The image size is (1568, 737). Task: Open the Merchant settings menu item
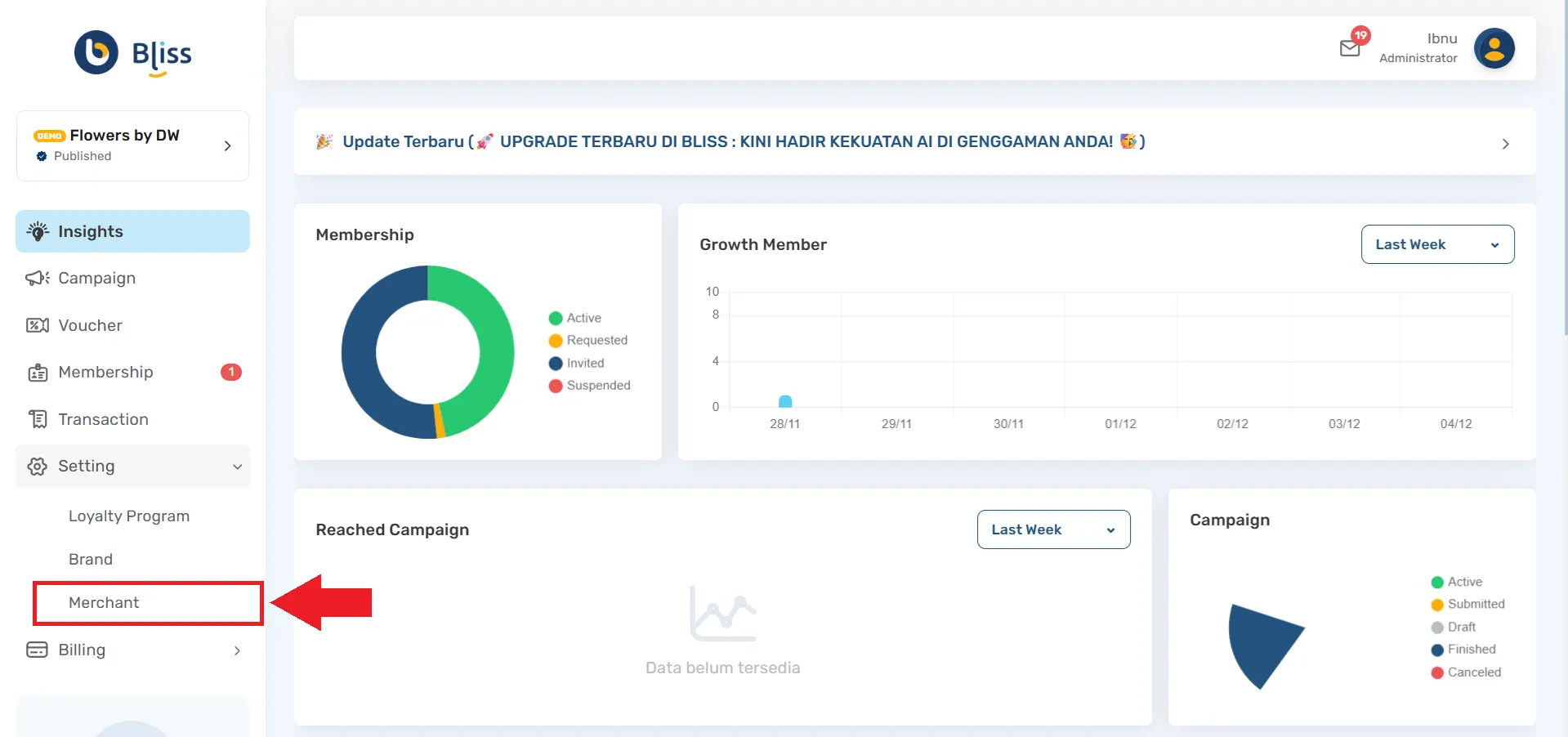[x=104, y=603]
